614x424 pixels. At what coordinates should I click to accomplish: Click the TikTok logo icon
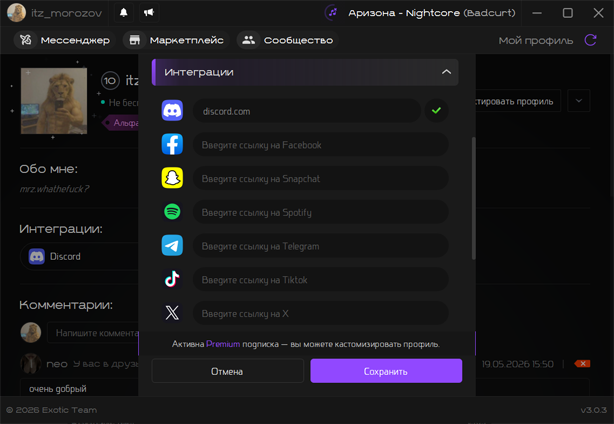tap(172, 279)
